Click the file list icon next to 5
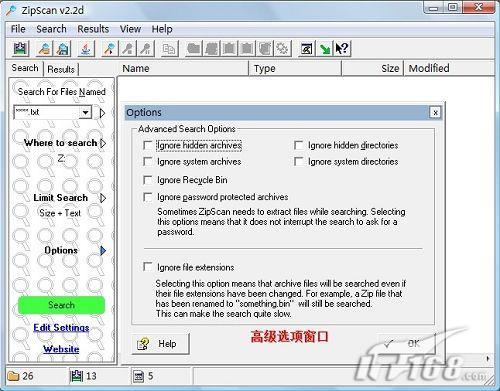Viewport: 500px width, 391px height. (x=138, y=376)
